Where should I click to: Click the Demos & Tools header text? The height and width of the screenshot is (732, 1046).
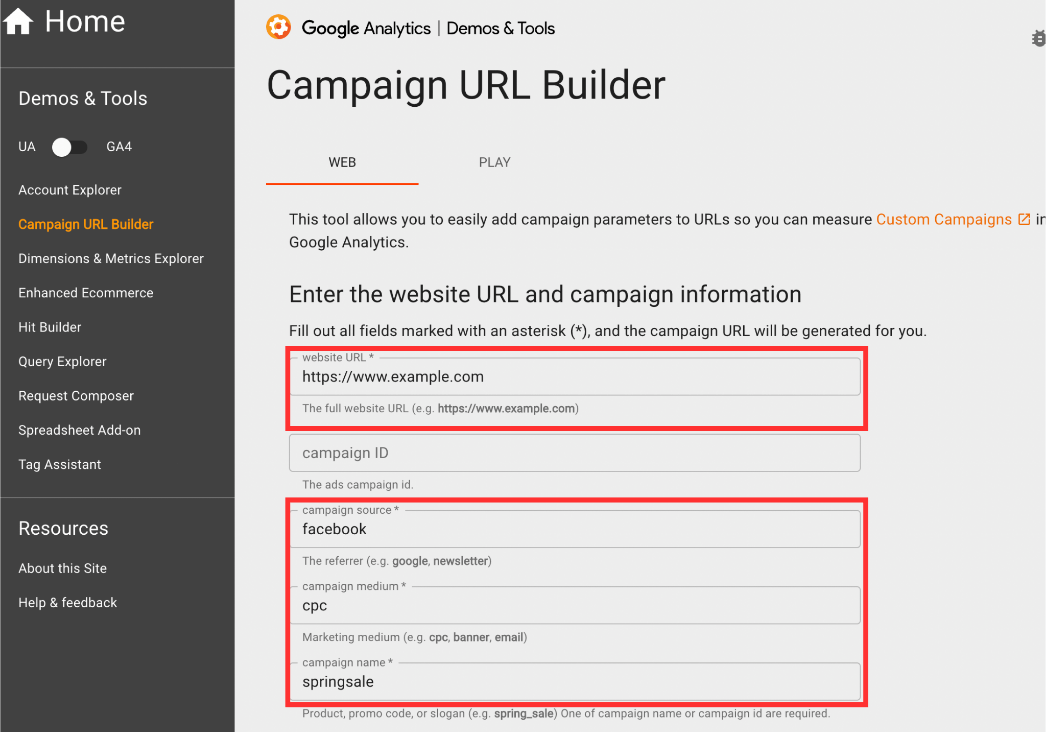500,28
